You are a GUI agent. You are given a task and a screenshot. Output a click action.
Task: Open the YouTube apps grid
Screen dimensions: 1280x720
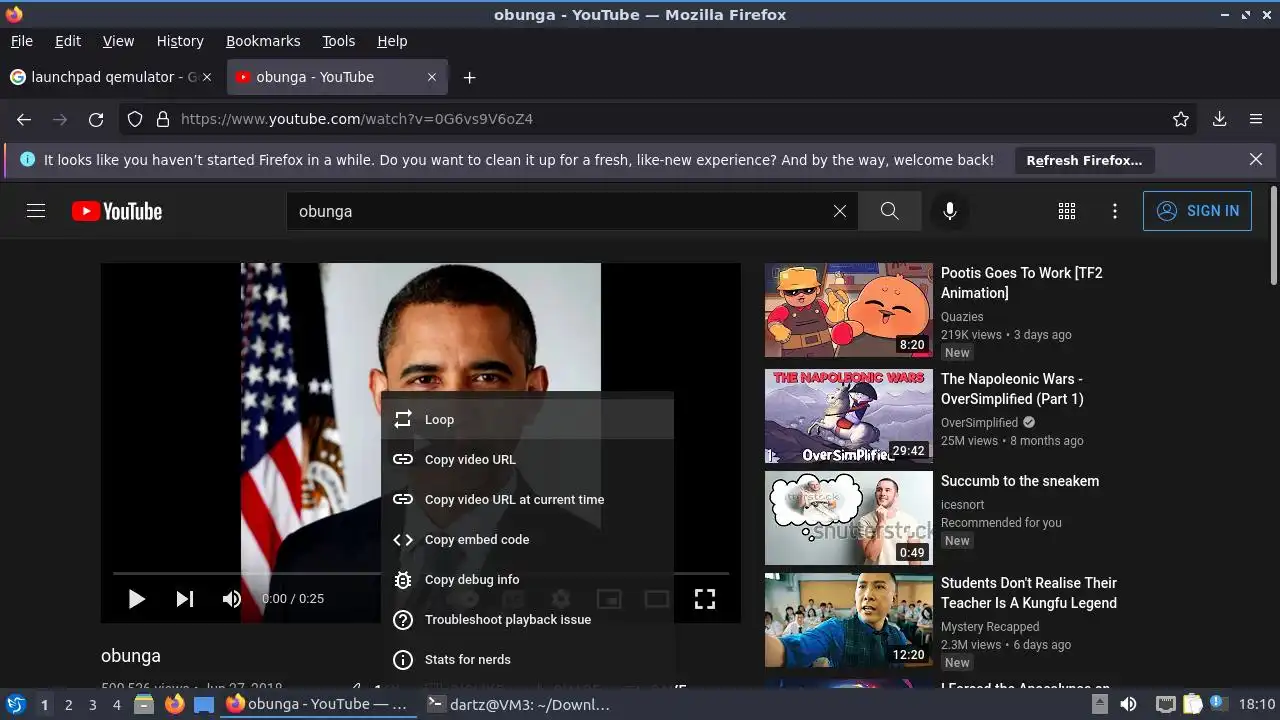(x=1067, y=211)
